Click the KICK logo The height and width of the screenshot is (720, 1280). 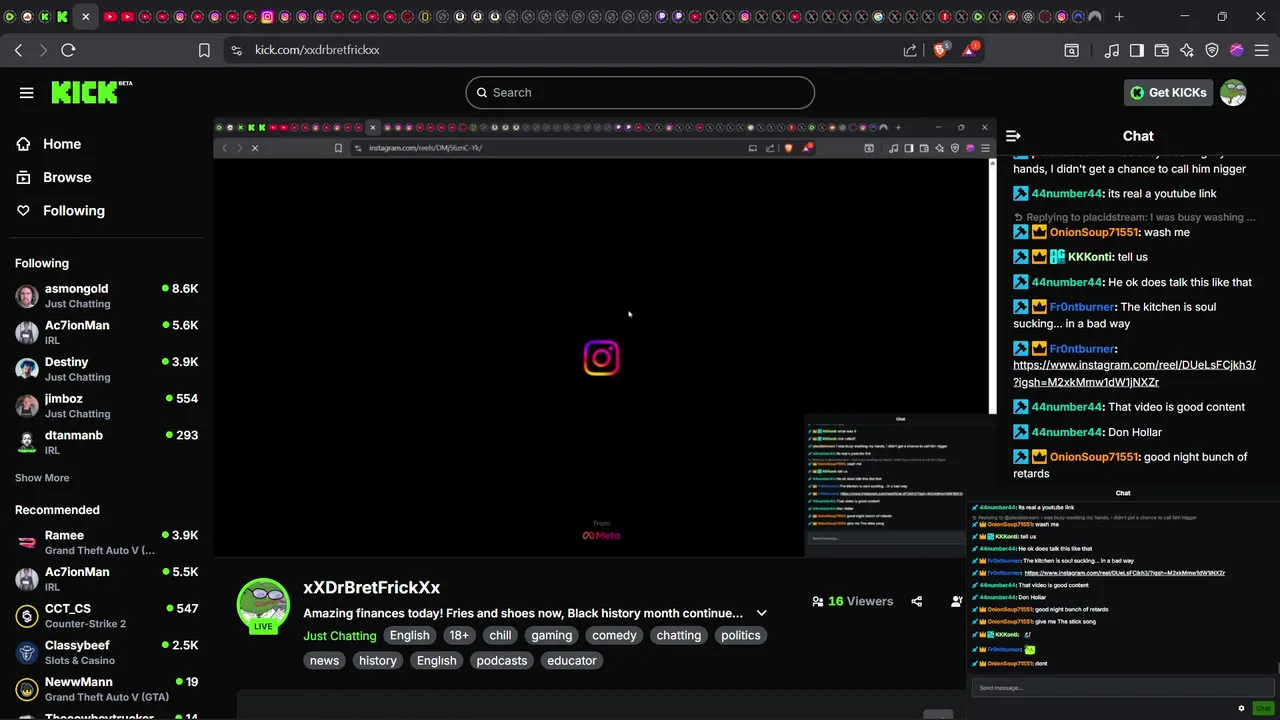click(91, 92)
